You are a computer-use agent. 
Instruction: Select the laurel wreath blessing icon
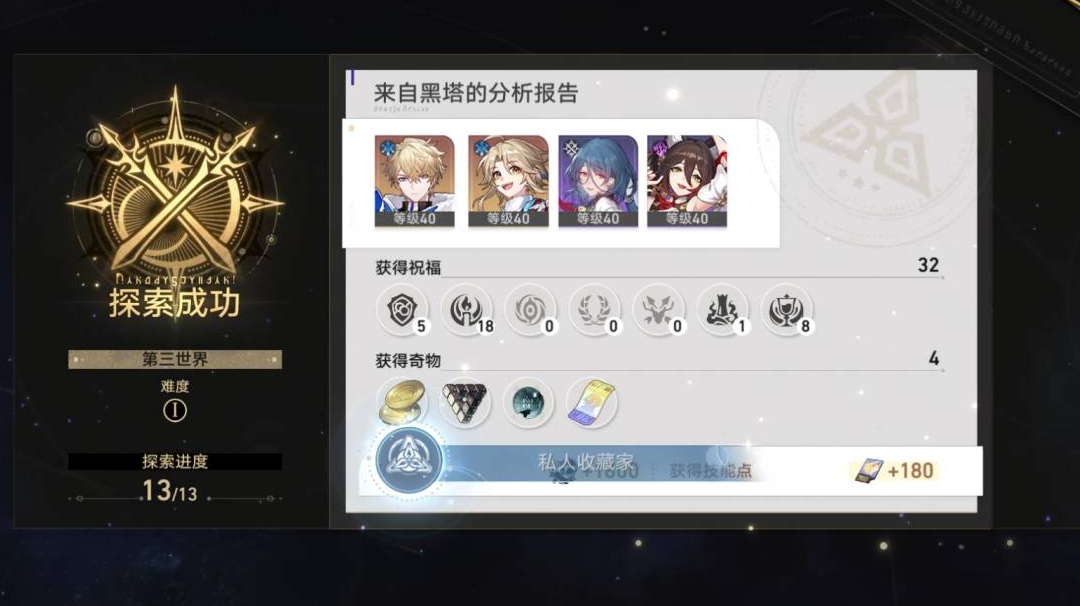coord(595,310)
